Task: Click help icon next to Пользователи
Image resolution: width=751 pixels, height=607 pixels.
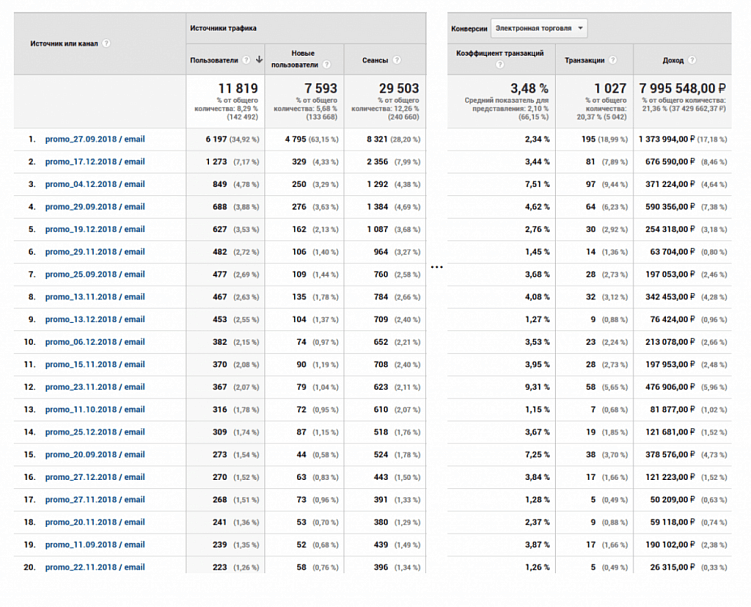Action: 247,60
